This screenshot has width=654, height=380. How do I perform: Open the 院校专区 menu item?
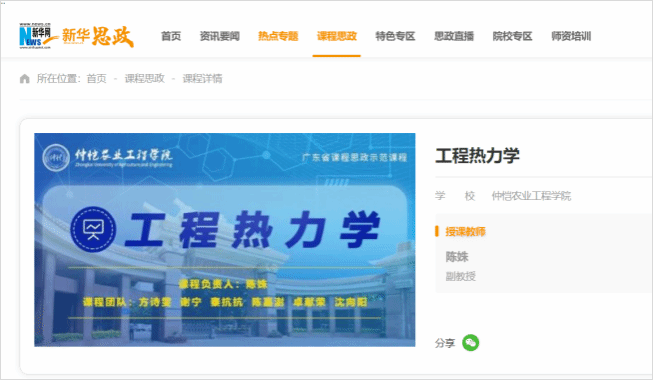tap(513, 36)
